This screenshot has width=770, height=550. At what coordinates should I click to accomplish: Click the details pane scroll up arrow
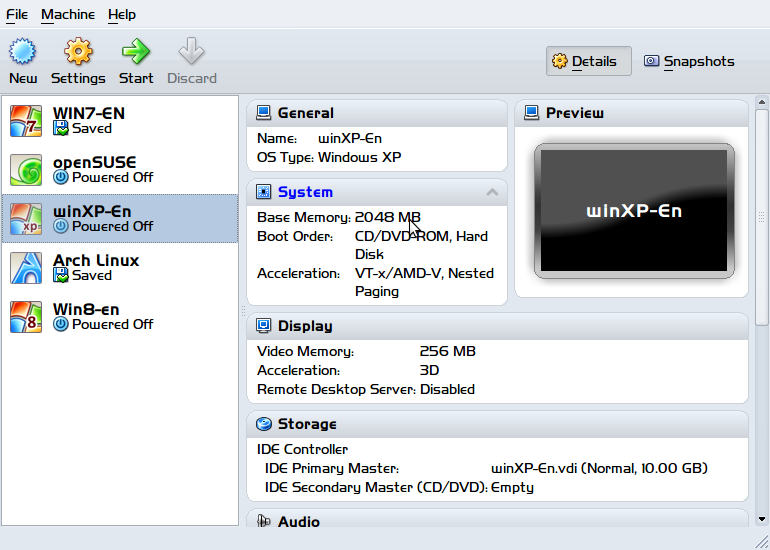coord(762,102)
